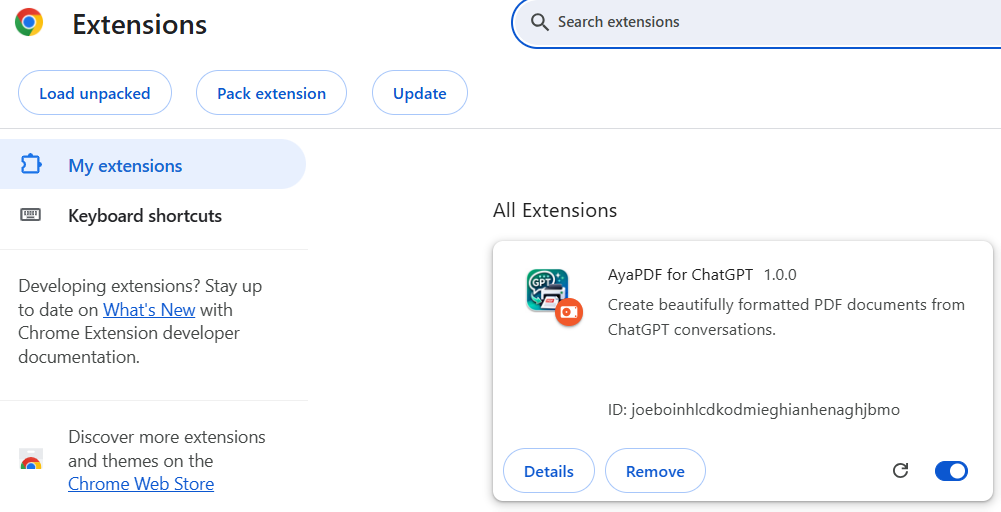The height and width of the screenshot is (512, 1001).
Task: Click the puzzle piece icon for My extensions
Action: tap(31, 165)
